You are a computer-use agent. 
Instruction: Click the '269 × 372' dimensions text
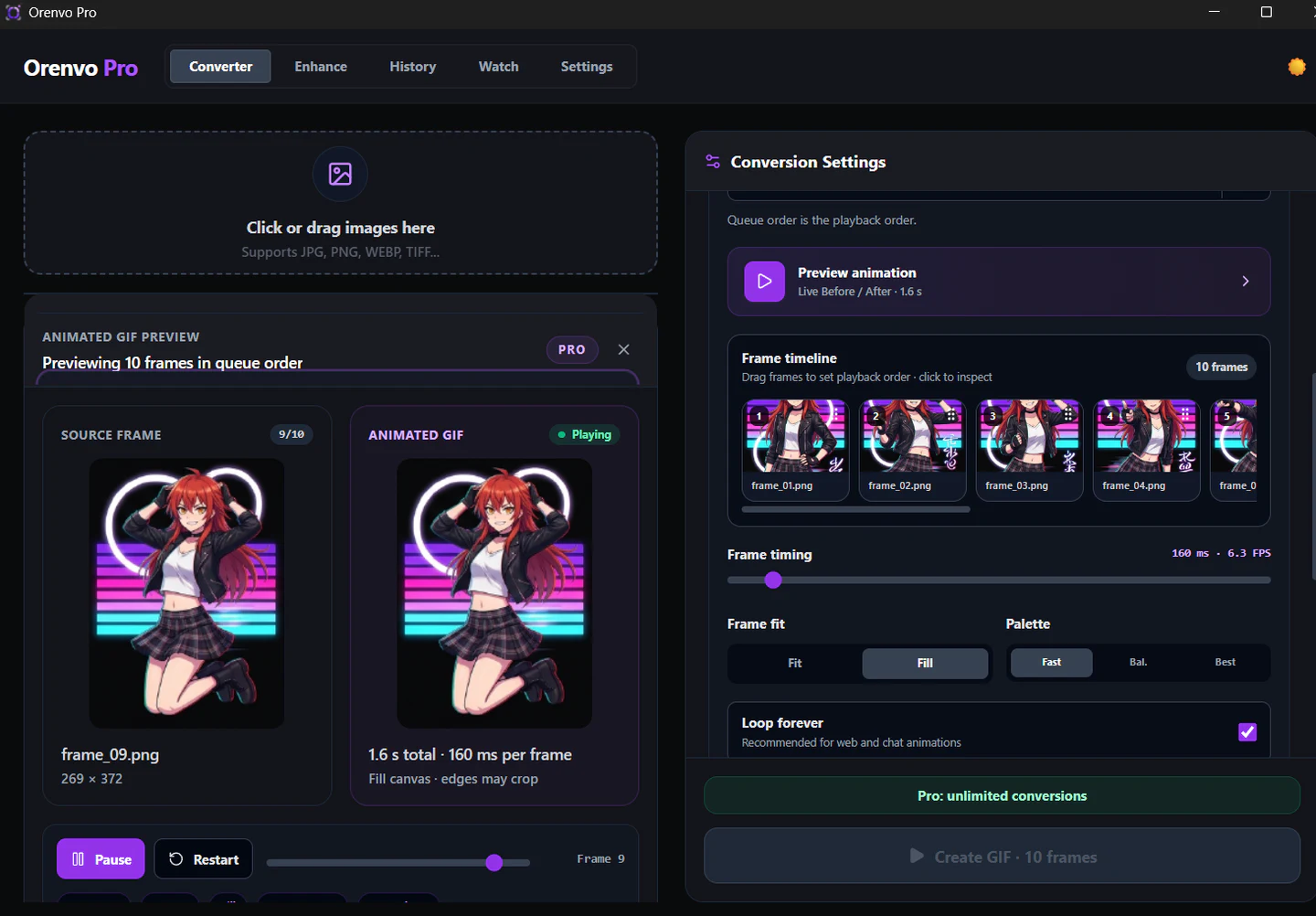91,779
